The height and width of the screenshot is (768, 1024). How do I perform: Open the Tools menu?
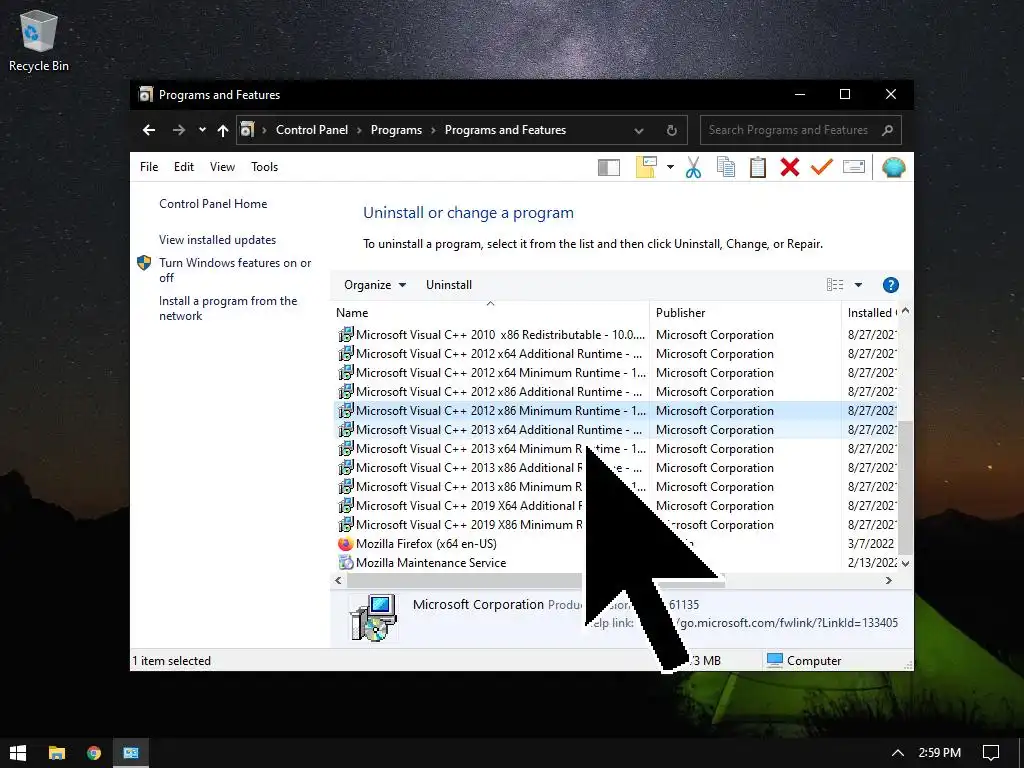(x=264, y=167)
